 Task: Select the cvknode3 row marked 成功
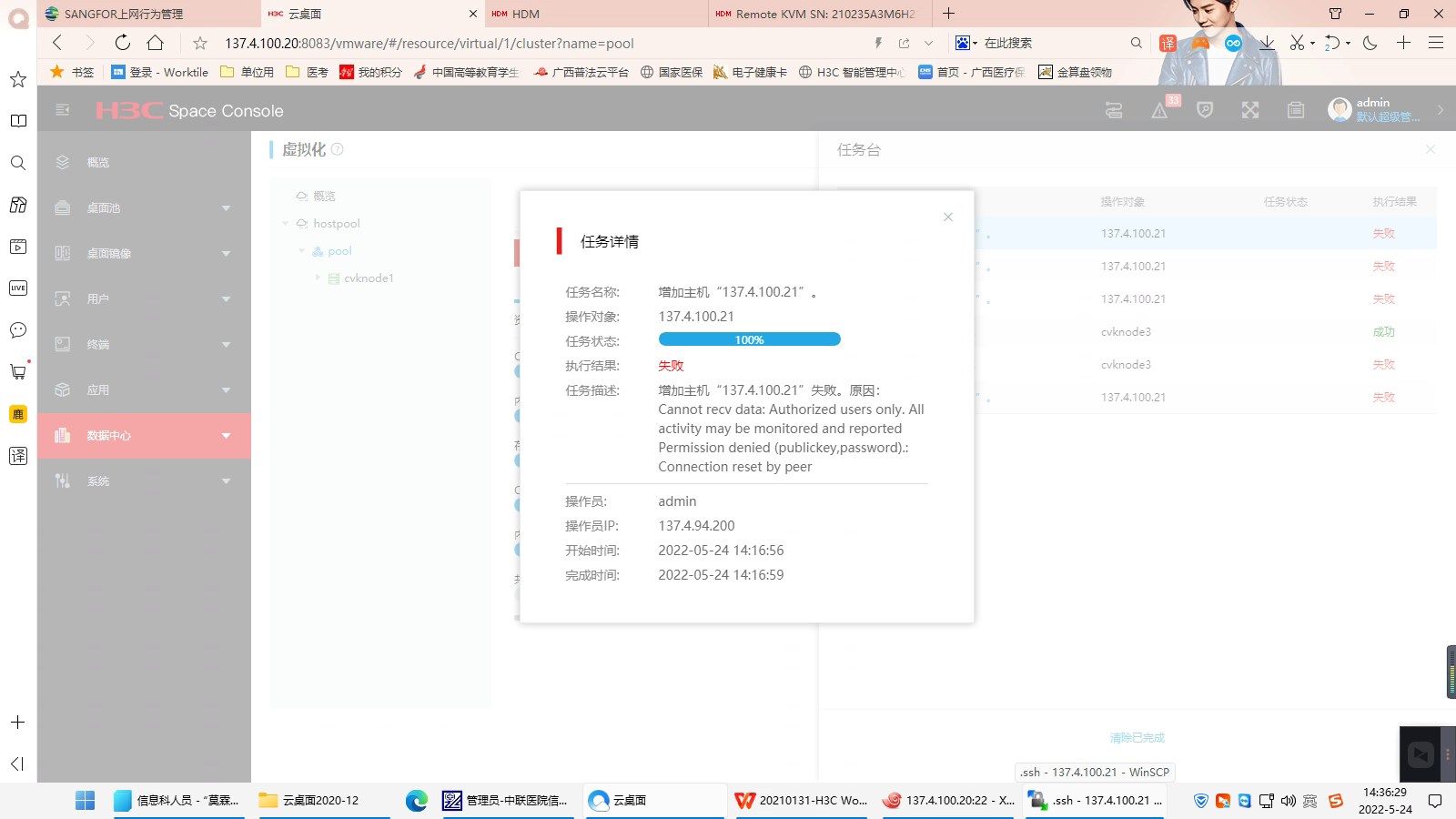[1137, 332]
